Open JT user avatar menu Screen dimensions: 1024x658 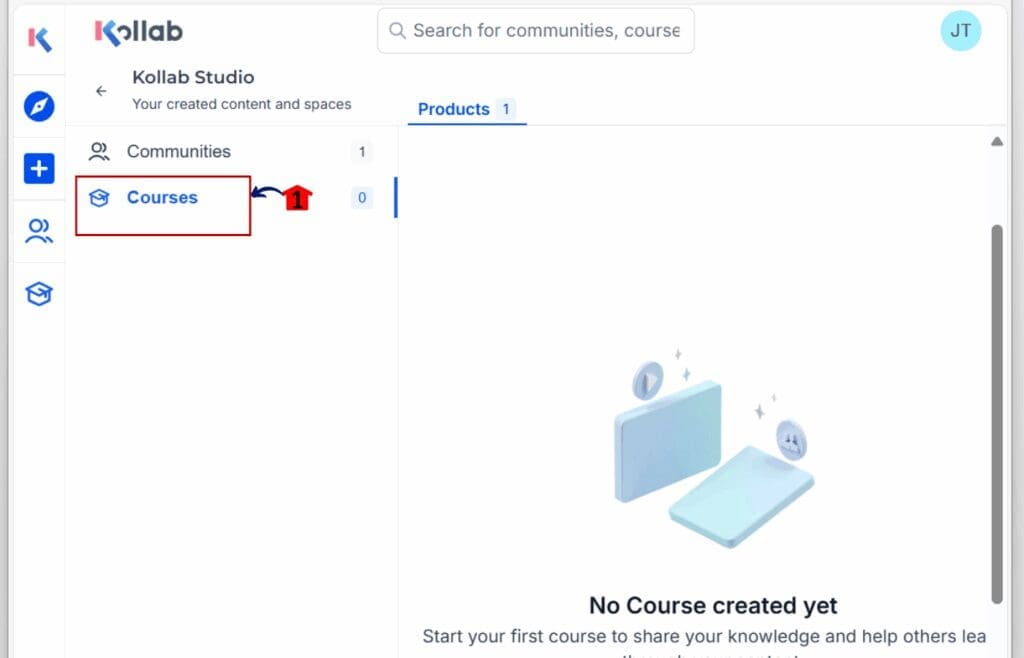click(x=960, y=31)
